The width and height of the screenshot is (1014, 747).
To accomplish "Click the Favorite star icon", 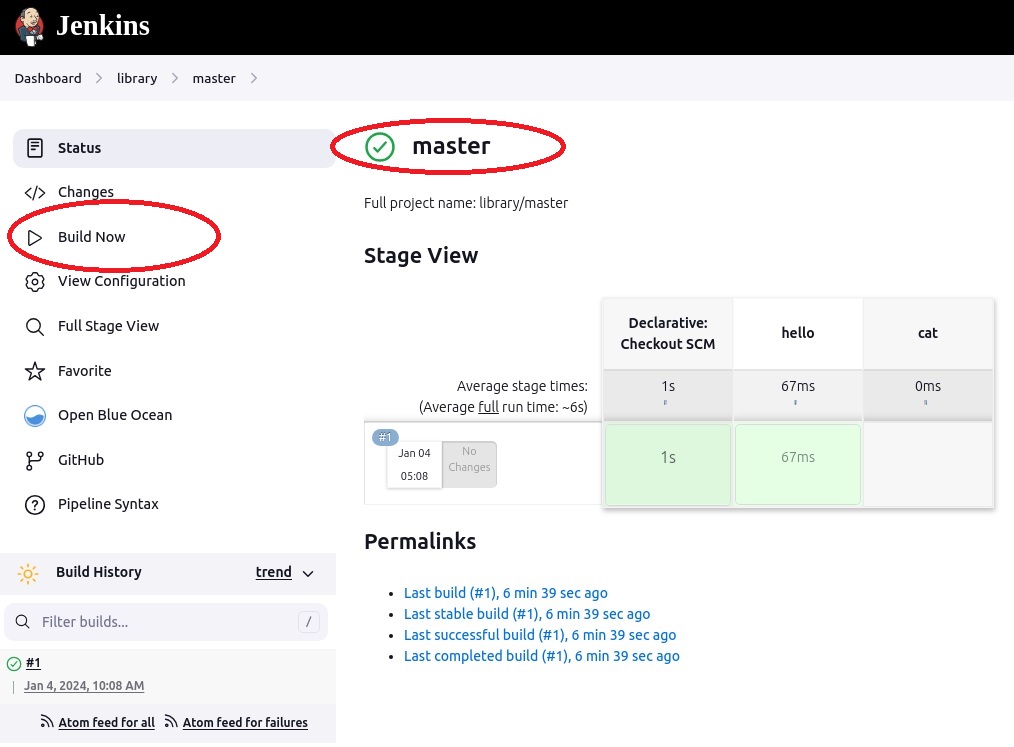I will coord(35,371).
